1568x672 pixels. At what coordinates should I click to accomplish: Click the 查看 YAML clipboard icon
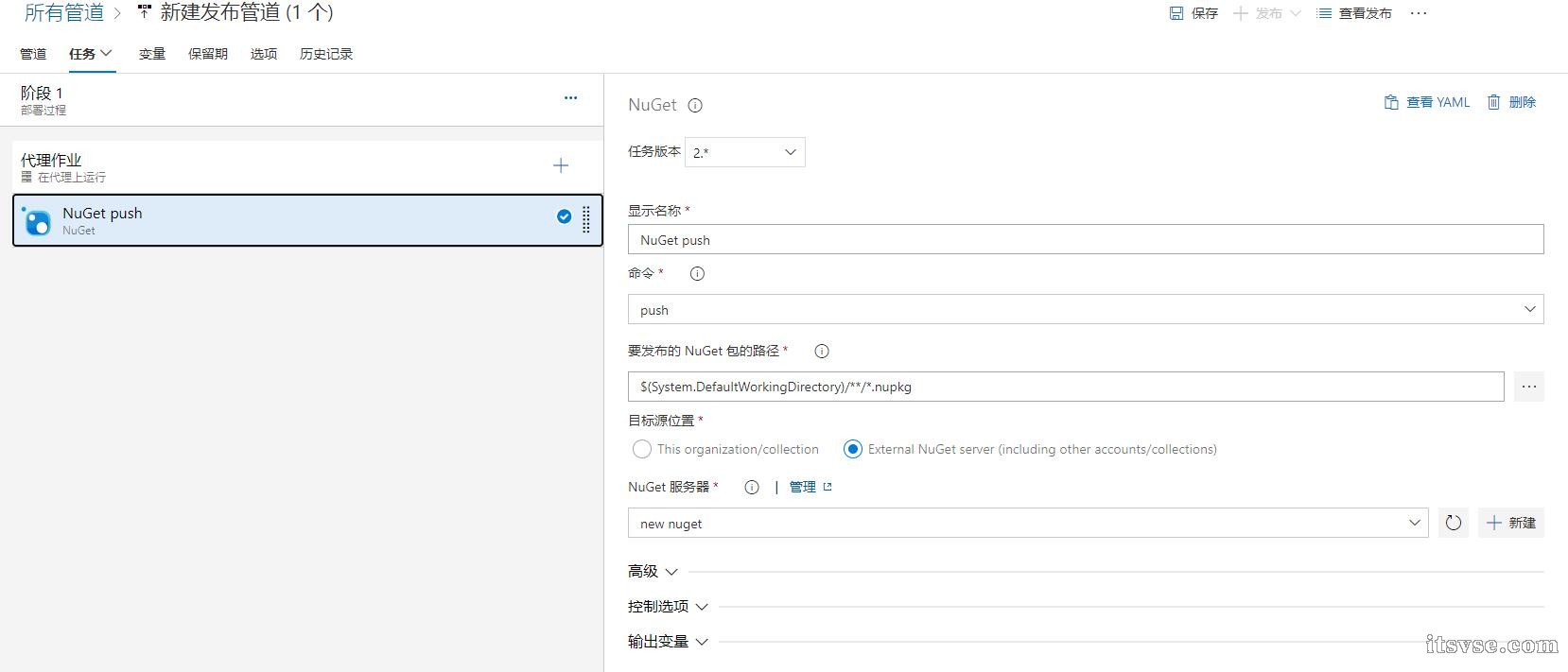coord(1391,102)
